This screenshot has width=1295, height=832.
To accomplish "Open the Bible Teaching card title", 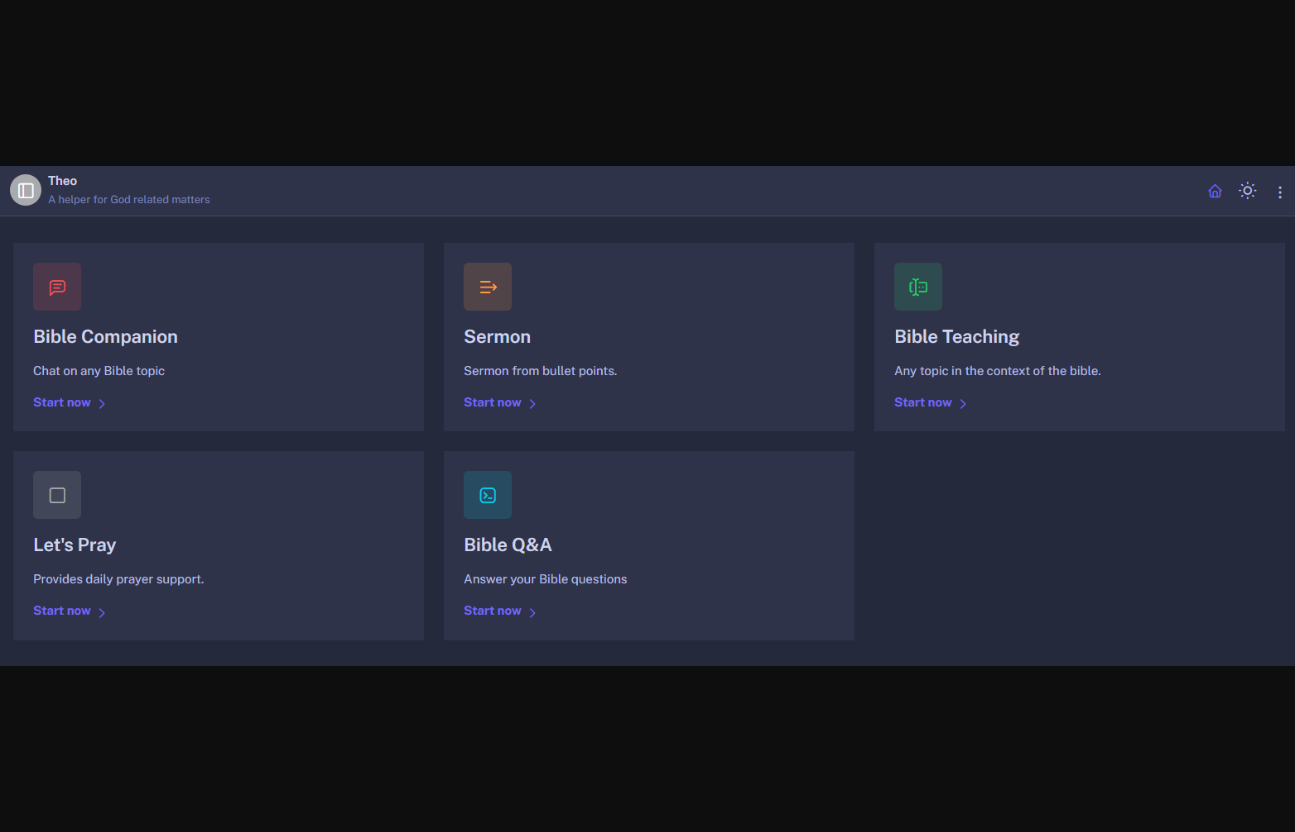I will click(956, 337).
